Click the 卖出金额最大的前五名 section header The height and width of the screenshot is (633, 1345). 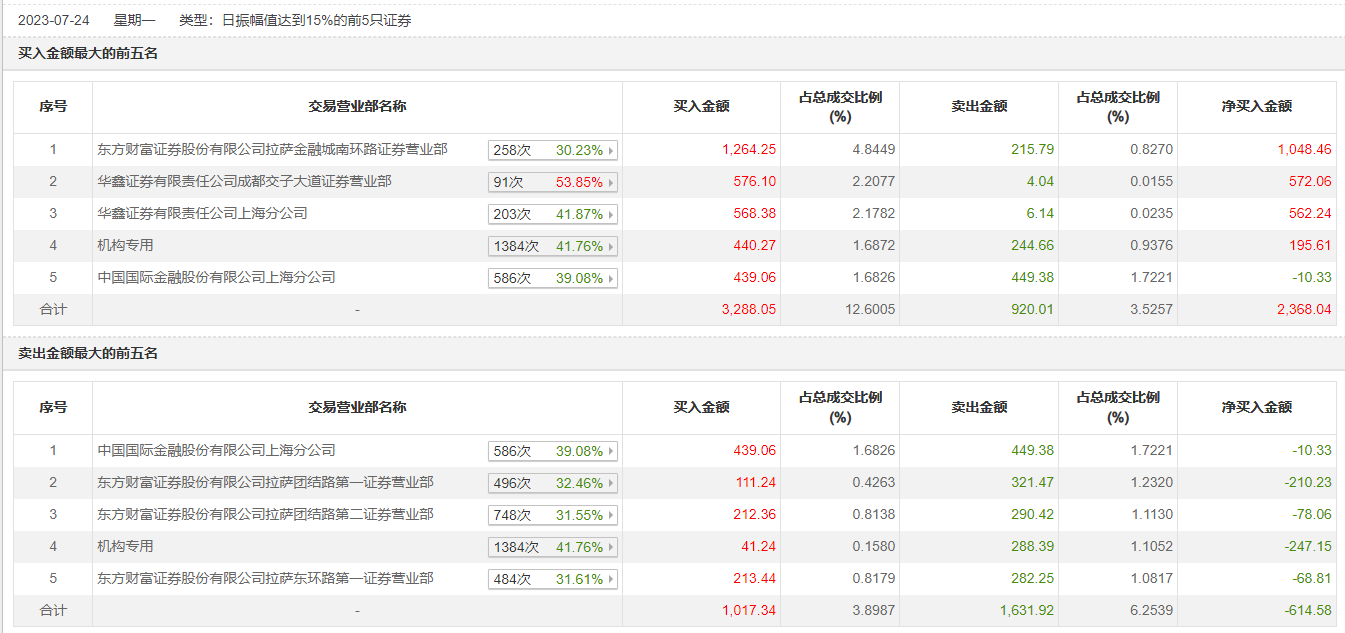tap(88, 353)
